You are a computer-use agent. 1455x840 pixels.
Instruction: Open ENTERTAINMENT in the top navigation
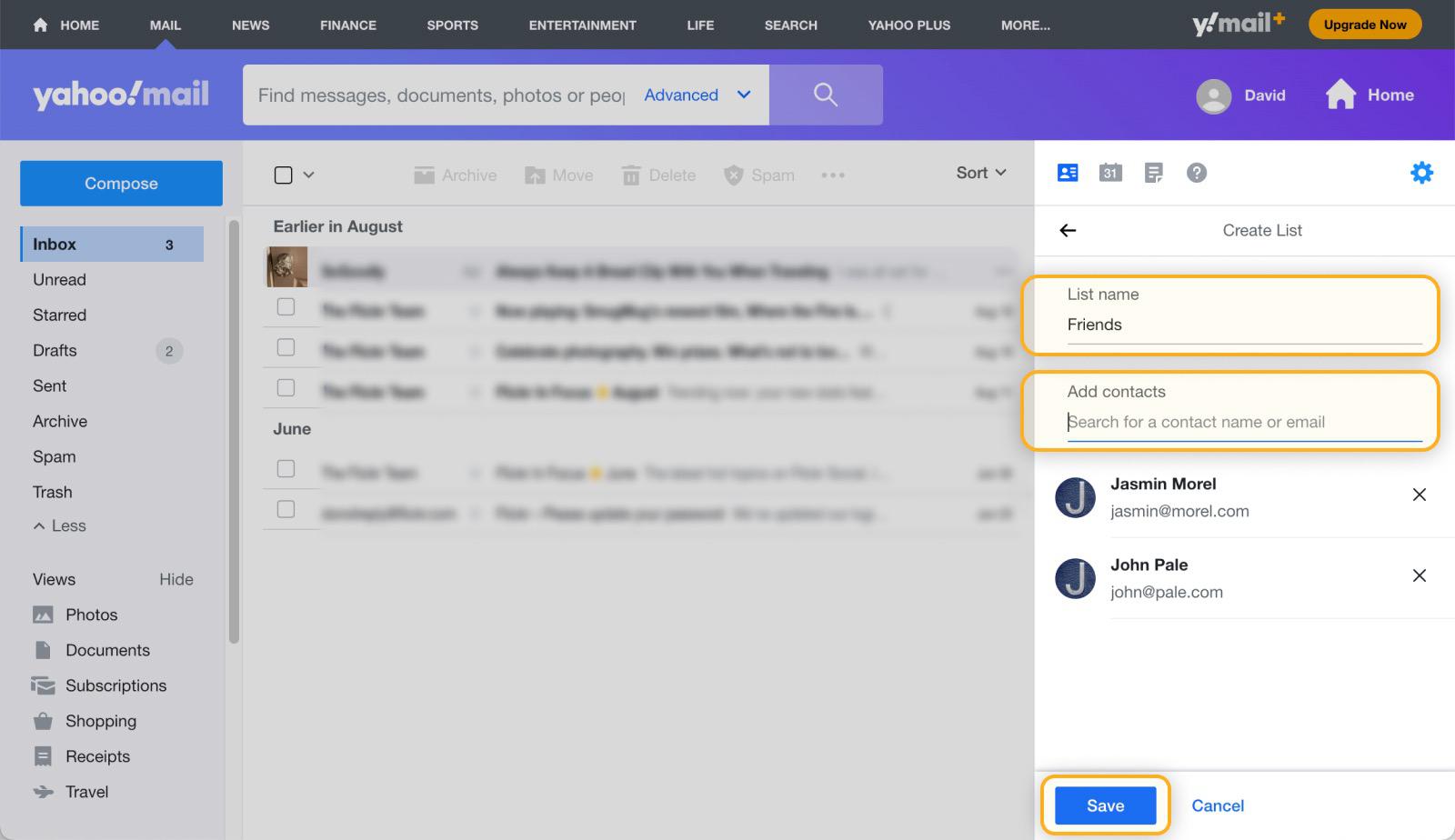[583, 25]
